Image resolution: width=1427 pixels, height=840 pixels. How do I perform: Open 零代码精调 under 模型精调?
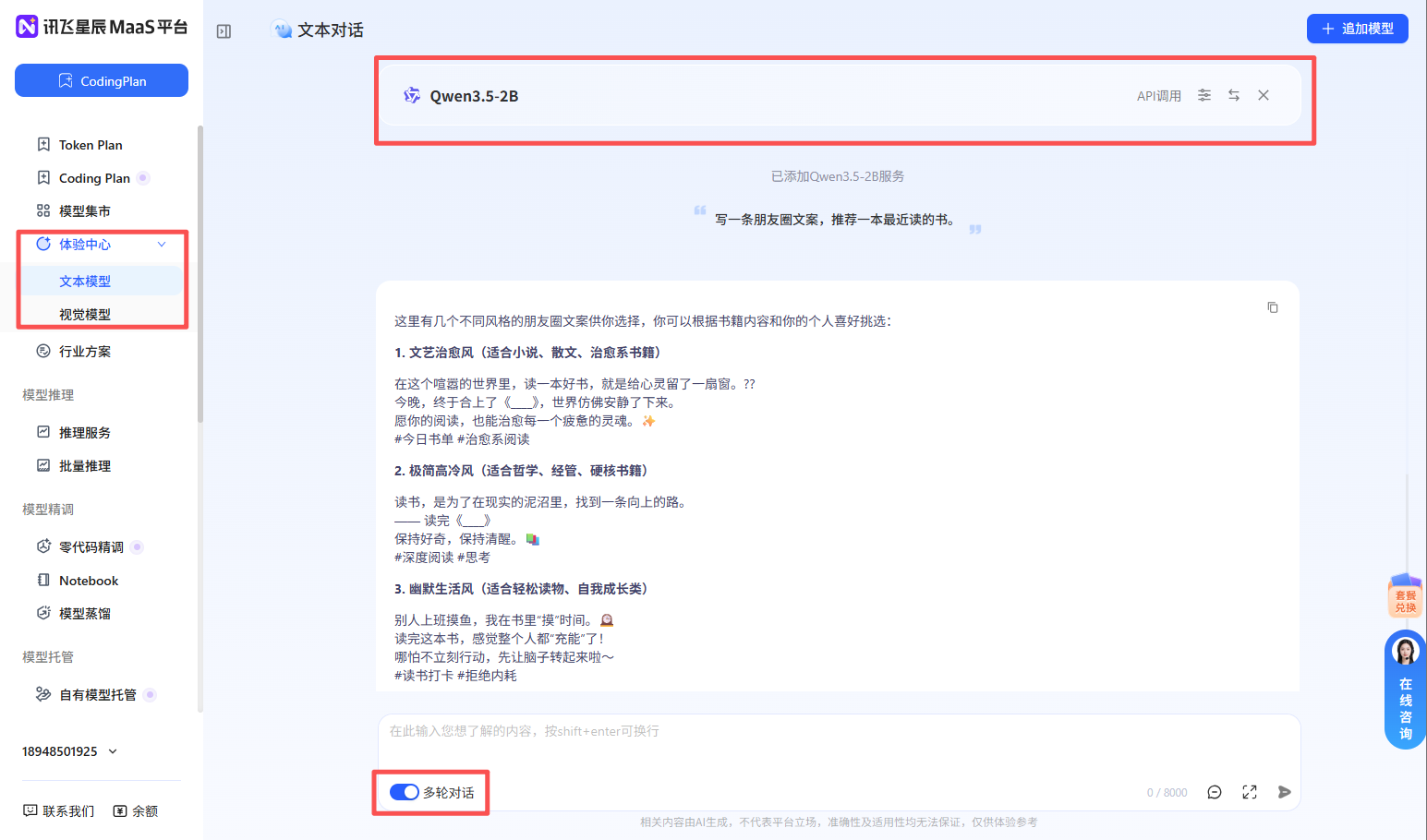(x=91, y=547)
